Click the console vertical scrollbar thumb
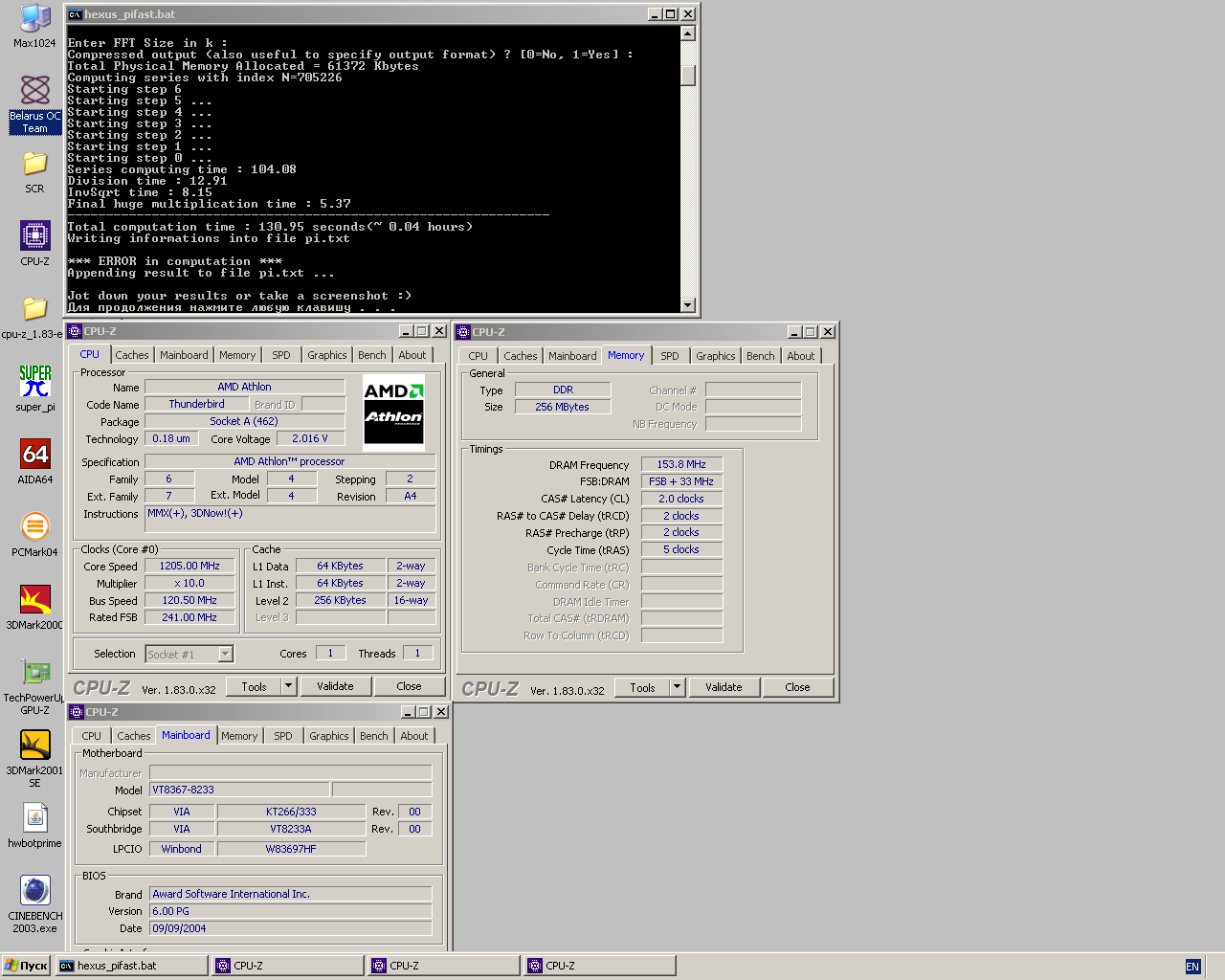 point(687,75)
